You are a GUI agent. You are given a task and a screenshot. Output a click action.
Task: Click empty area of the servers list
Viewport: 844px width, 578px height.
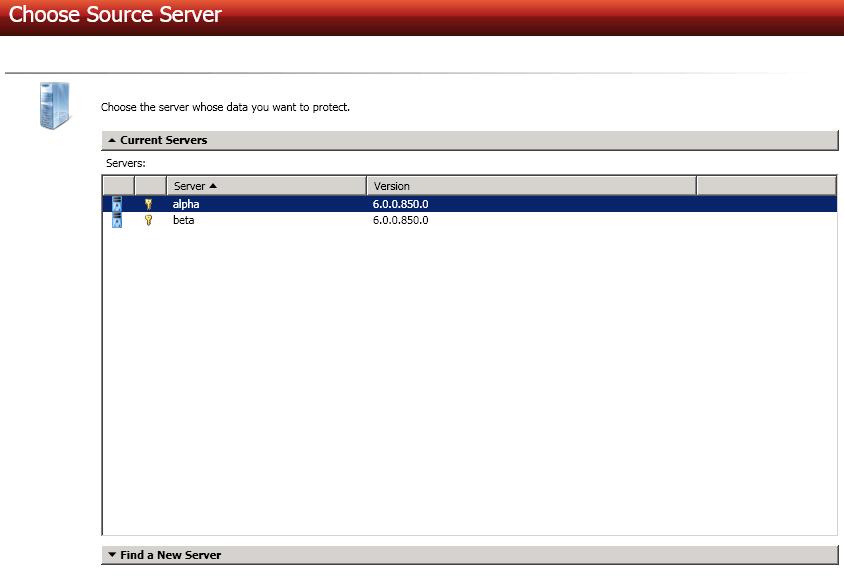470,380
